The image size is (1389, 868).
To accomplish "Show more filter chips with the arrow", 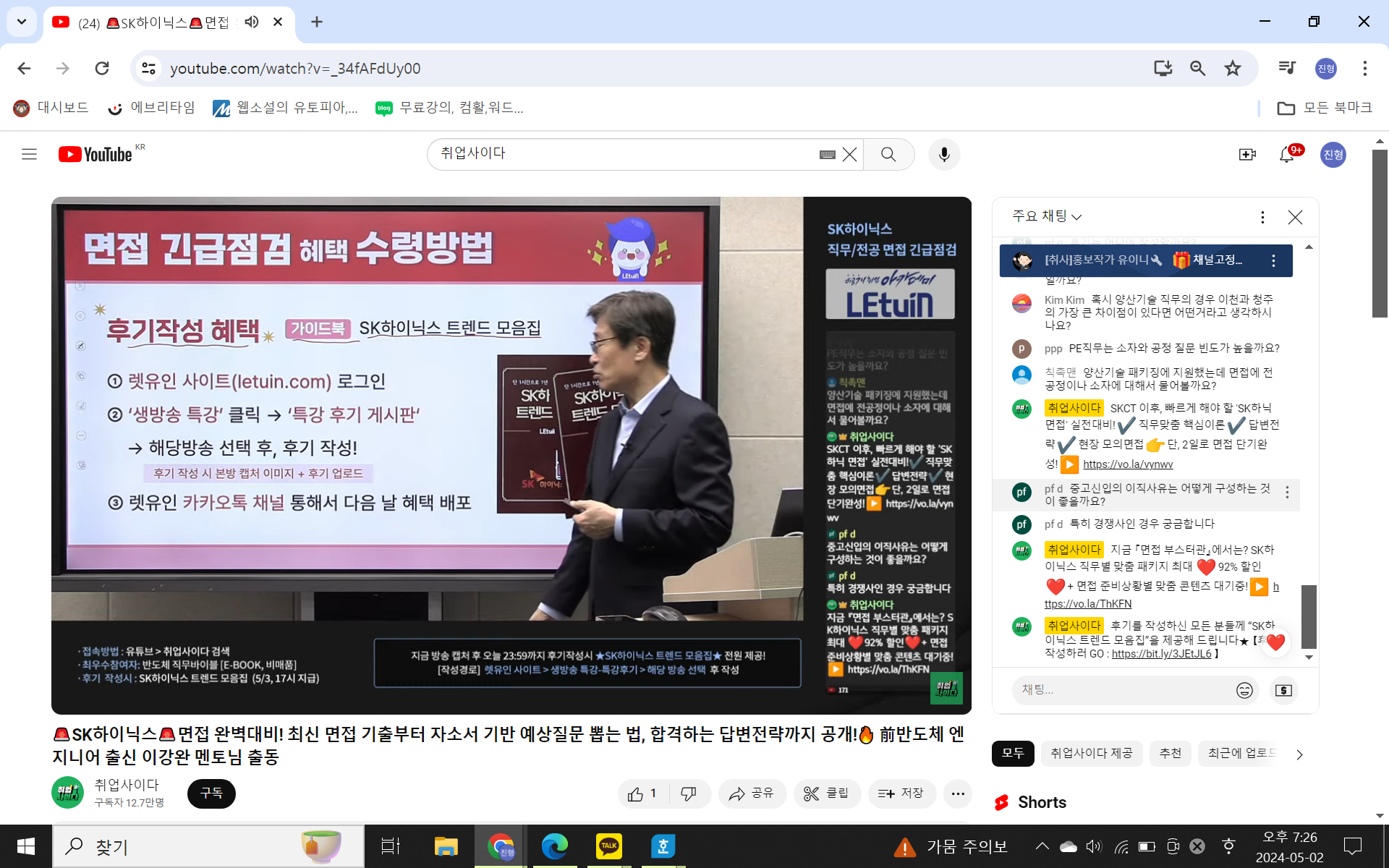I will coord(1299,754).
